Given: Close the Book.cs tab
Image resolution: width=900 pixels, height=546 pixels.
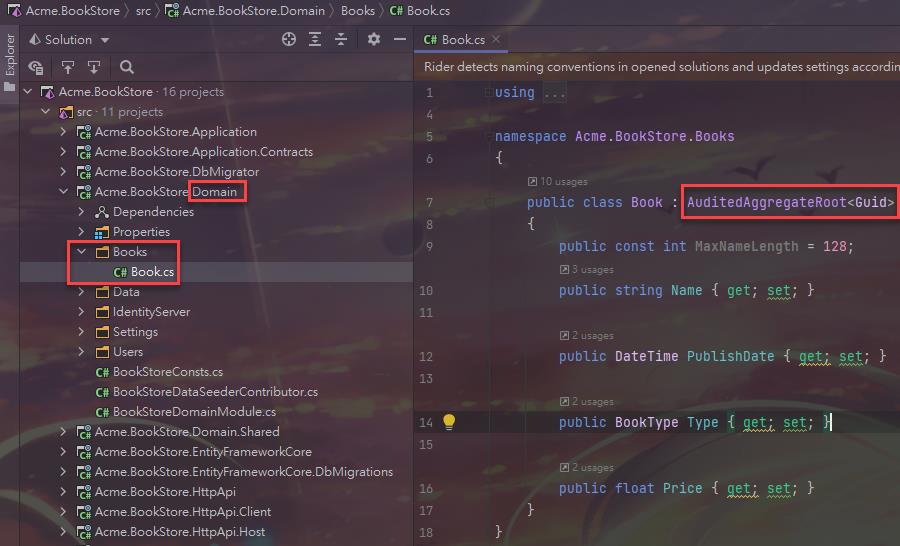Looking at the screenshot, I should click(x=496, y=40).
